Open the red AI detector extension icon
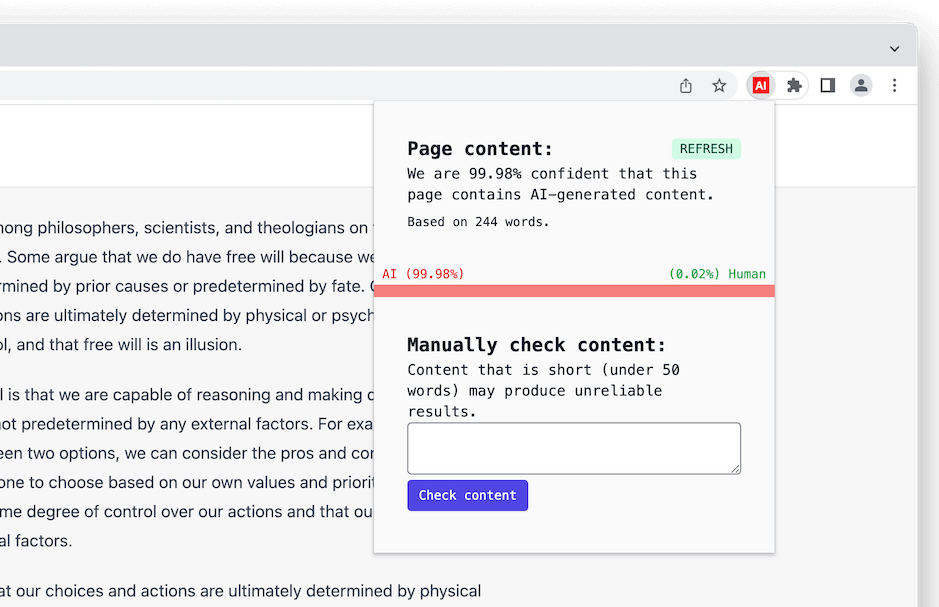 [761, 86]
